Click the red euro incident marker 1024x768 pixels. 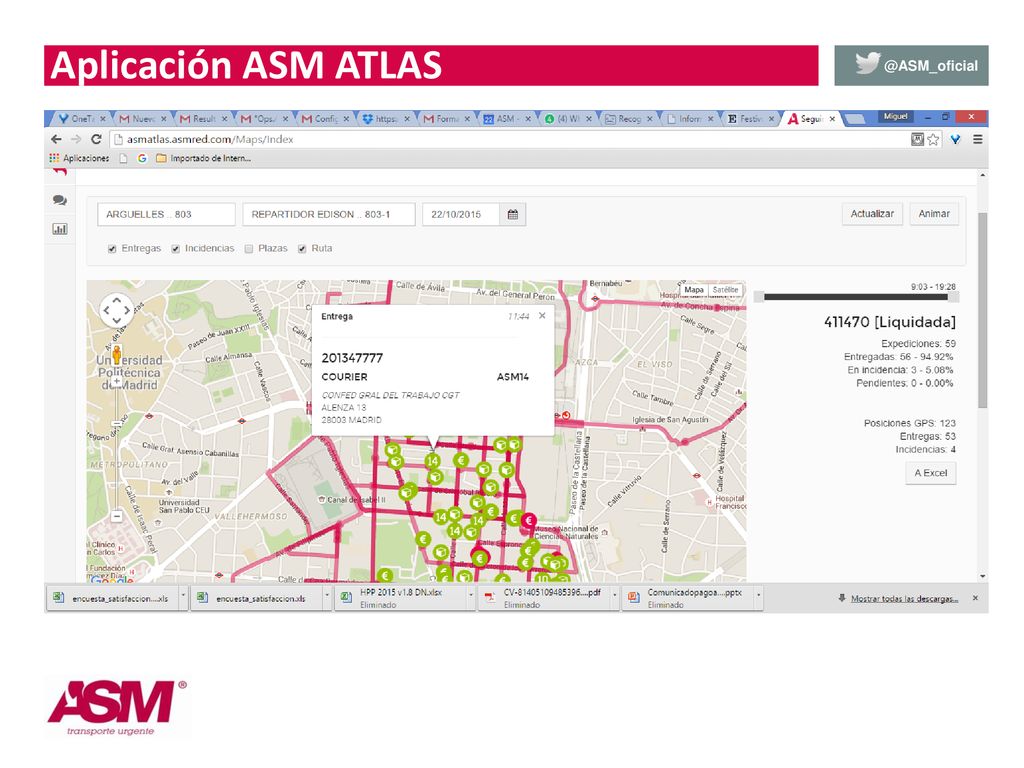pos(529,520)
